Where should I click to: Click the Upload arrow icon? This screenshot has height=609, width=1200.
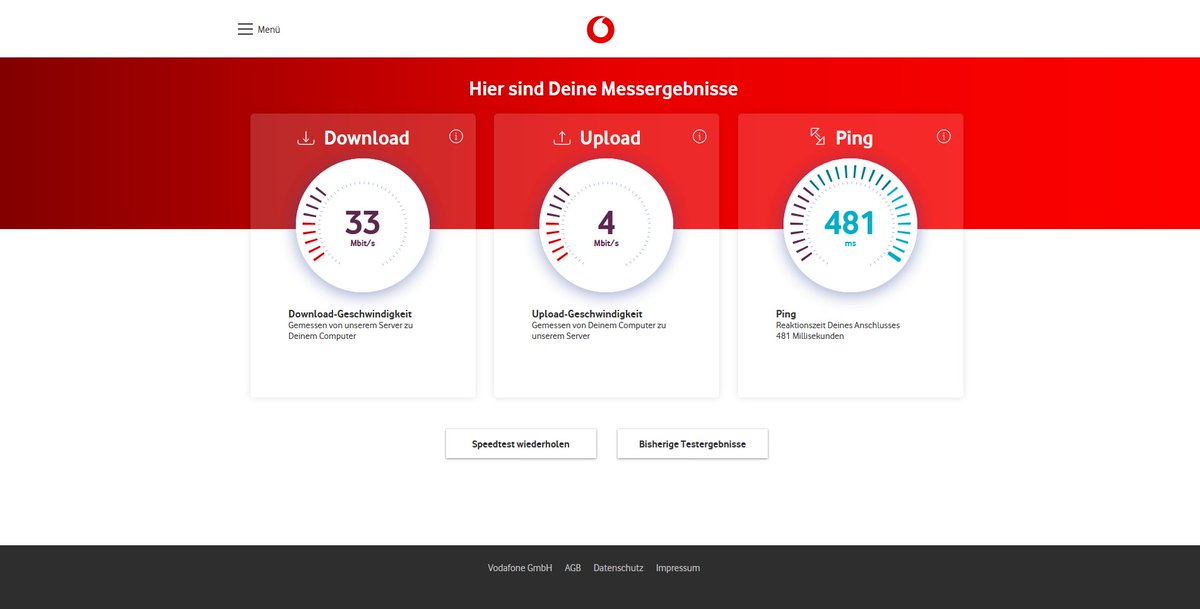pyautogui.click(x=562, y=138)
